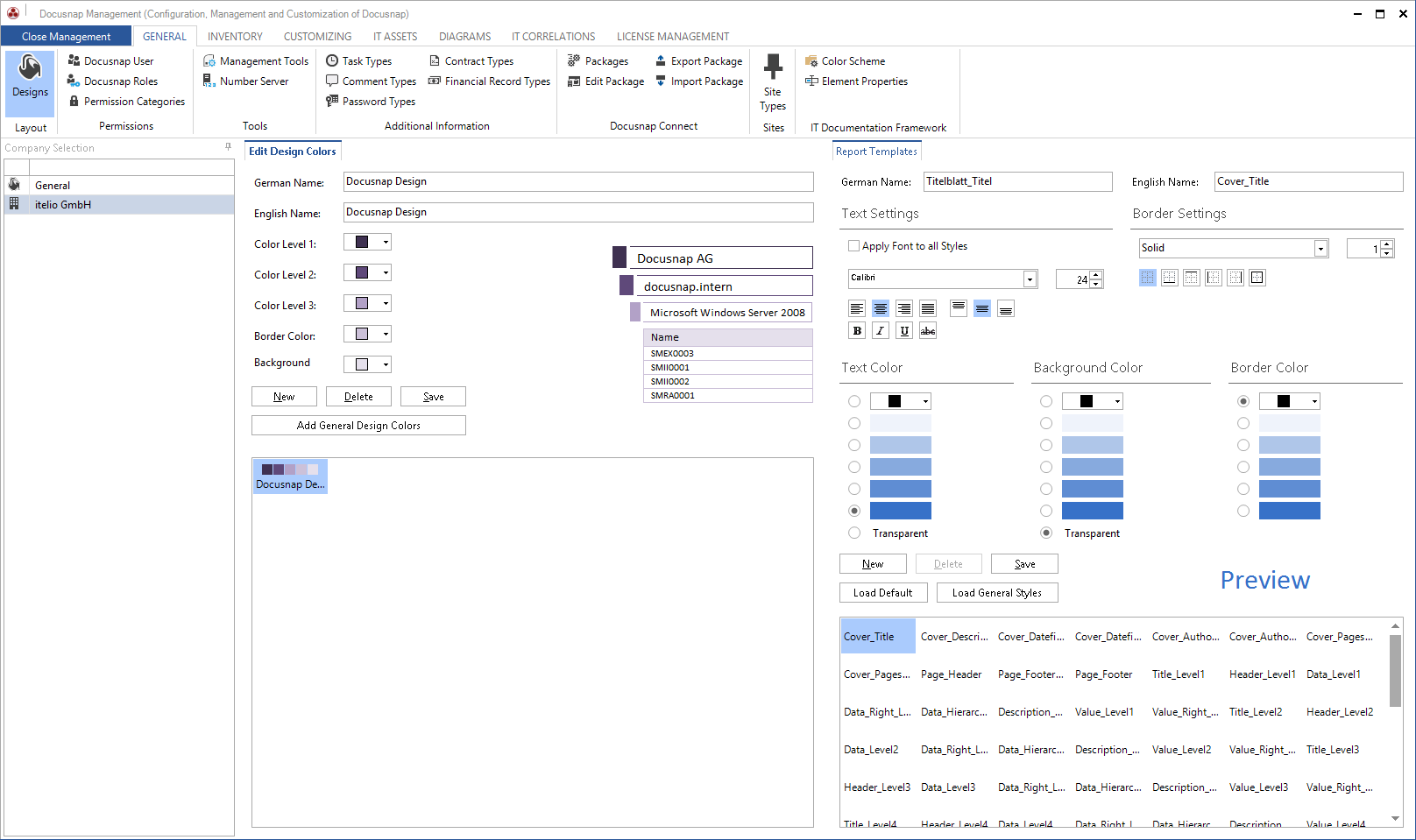Click Edit Package
Viewport: 1416px width, 840px height.
[606, 81]
